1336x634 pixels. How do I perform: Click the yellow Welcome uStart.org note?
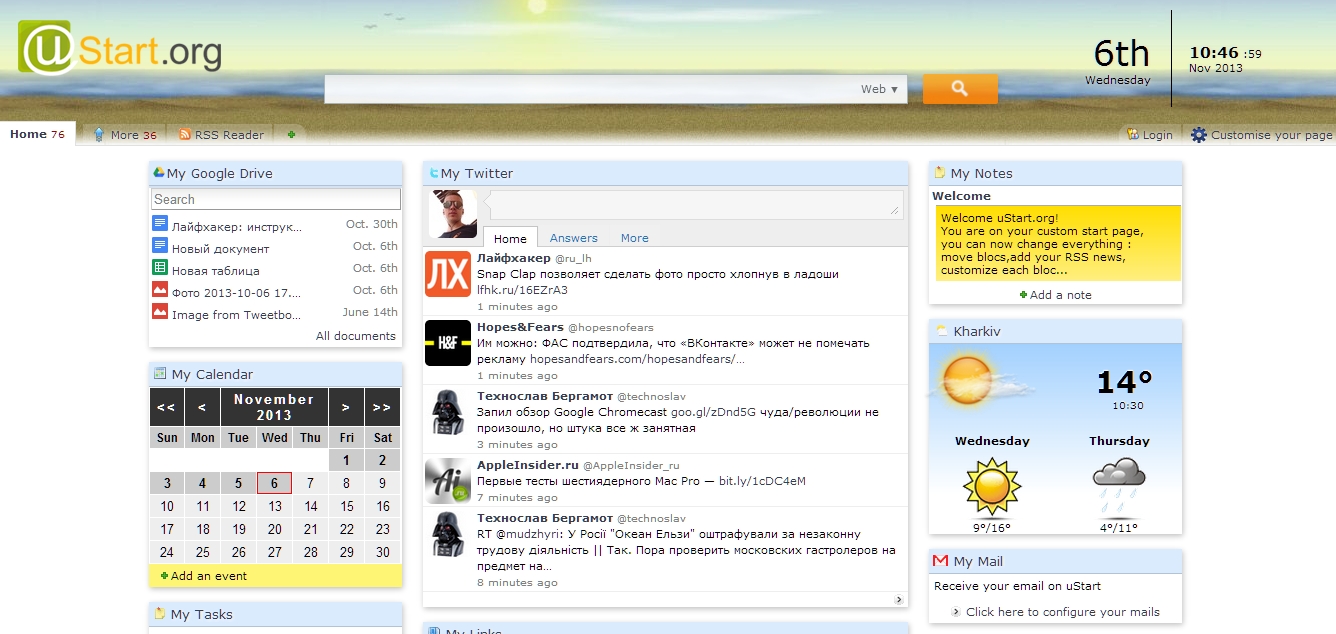tap(1058, 244)
